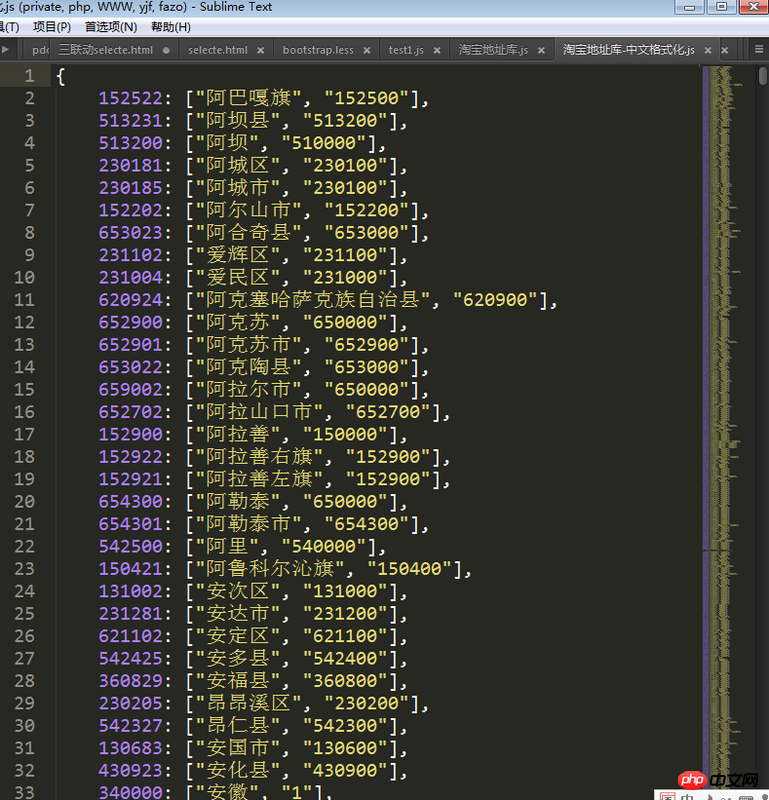Open the 首选项(N) menu
Viewport: 769px width, 800px height.
pyautogui.click(x=111, y=27)
